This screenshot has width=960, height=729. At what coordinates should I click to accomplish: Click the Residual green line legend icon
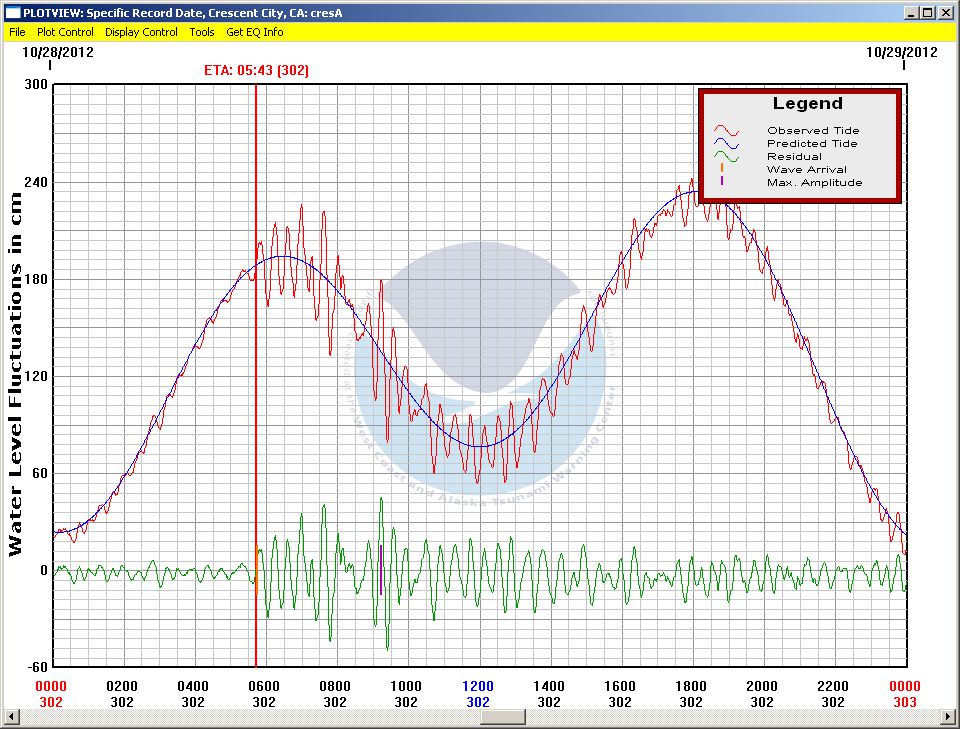tap(726, 156)
